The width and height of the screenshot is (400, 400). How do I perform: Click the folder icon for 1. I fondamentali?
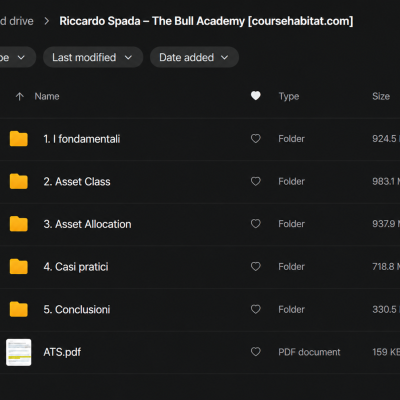coord(19,139)
